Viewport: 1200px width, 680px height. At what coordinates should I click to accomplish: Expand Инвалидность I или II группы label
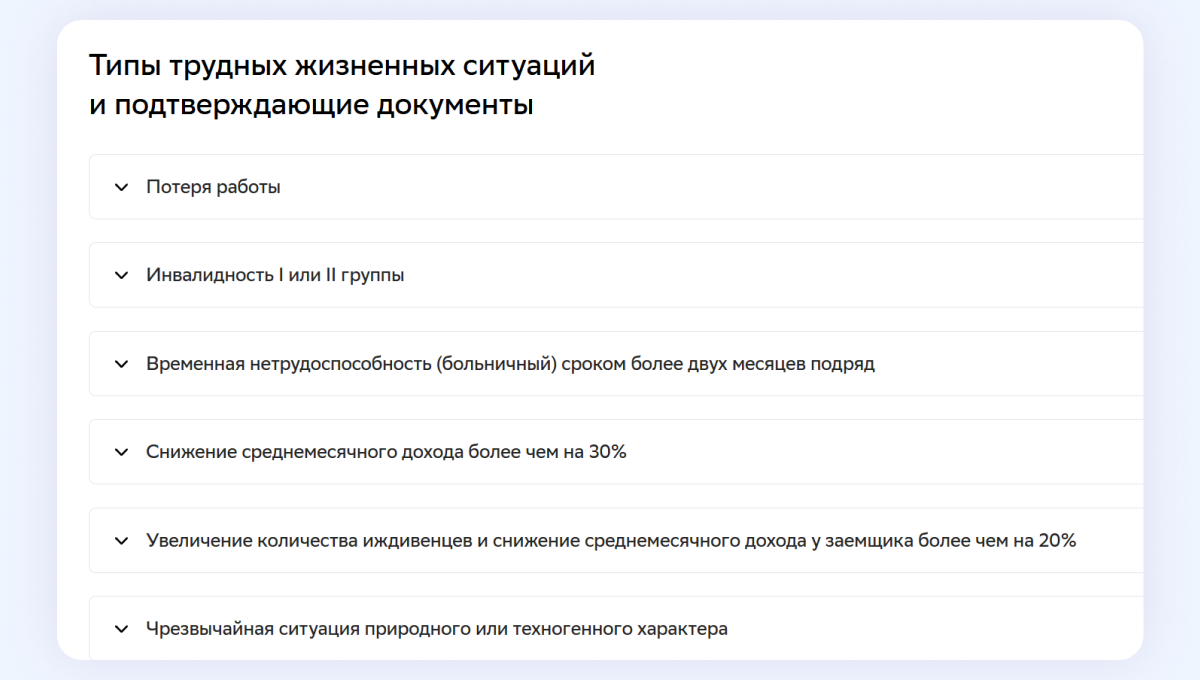[x=275, y=275]
